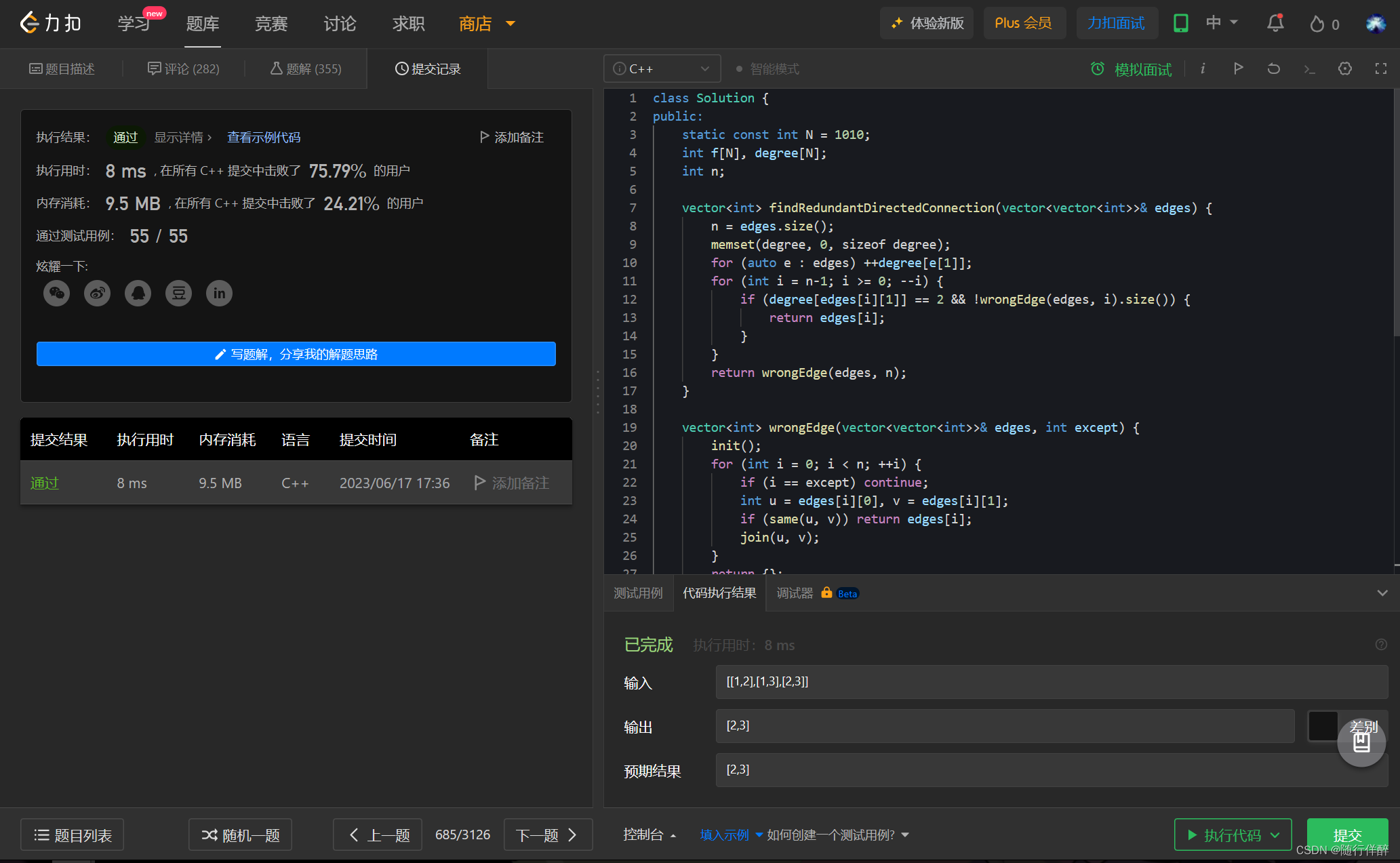Toggle the 模拟面试 mock interview mode
The height and width of the screenshot is (863, 1400).
(1130, 68)
